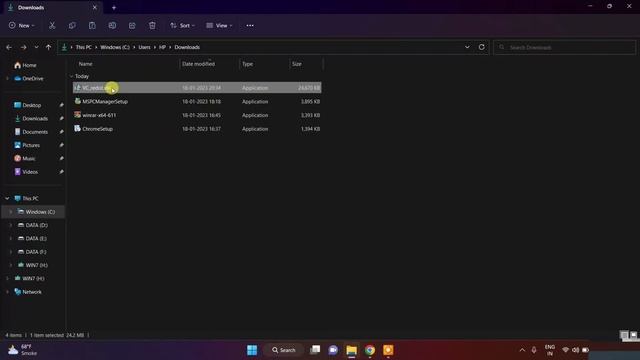Open Task View from taskbar
640x360 pixels.
(315, 350)
